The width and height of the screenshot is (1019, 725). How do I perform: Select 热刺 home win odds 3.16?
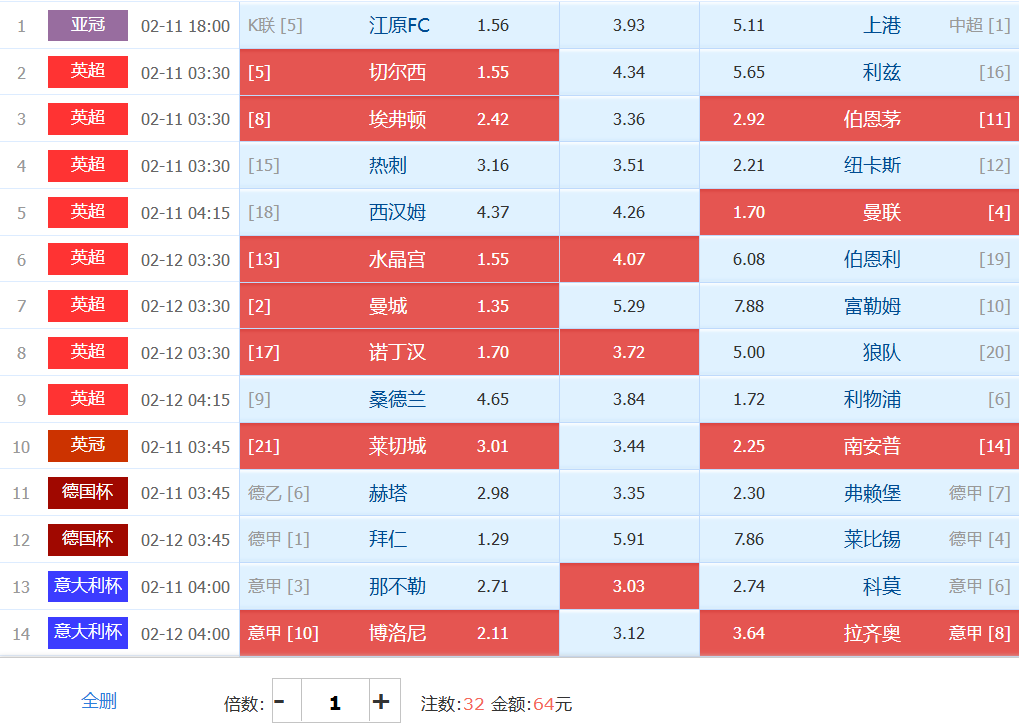[x=399, y=165]
